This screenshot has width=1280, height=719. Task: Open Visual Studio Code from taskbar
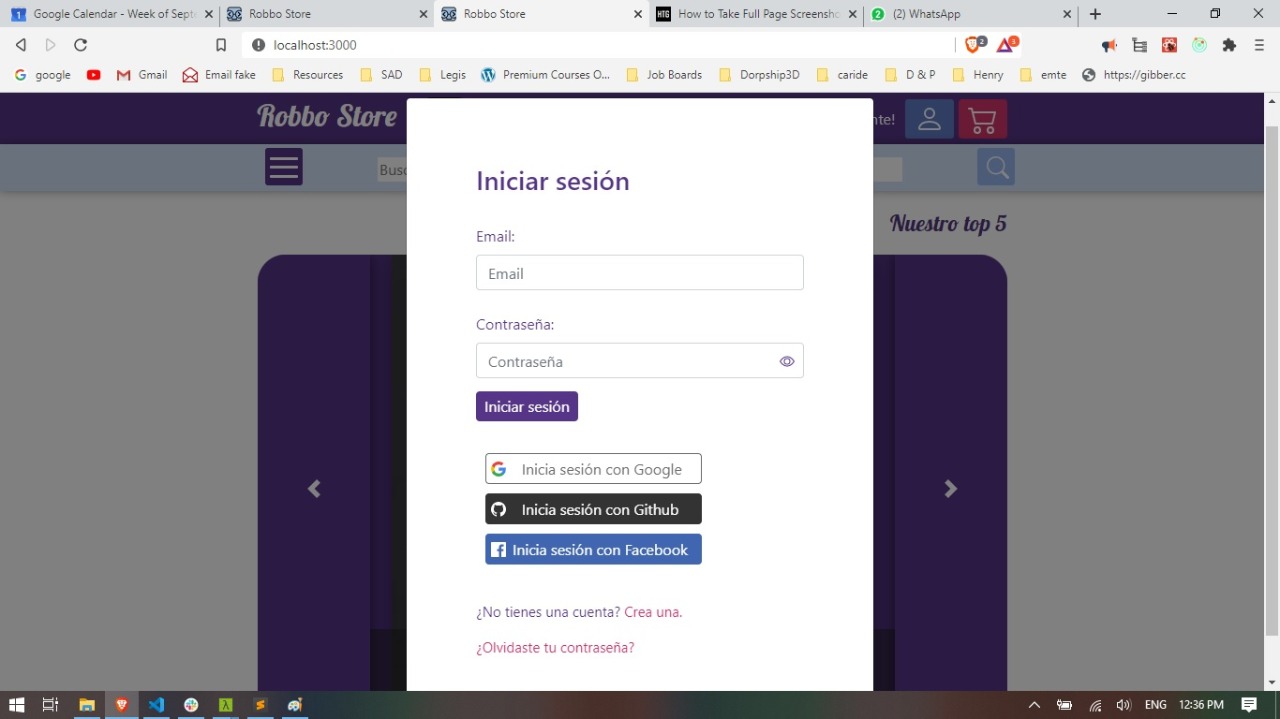pyautogui.click(x=155, y=705)
